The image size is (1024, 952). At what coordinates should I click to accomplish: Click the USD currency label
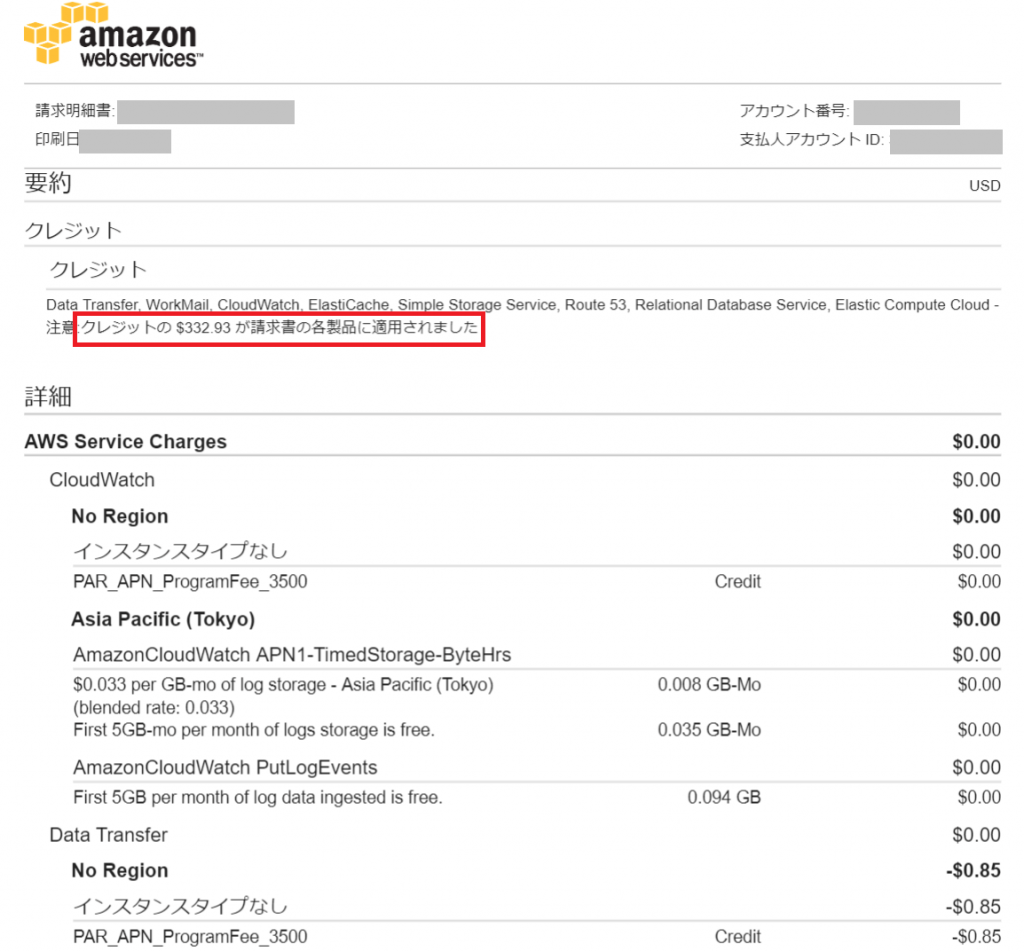pos(984,186)
